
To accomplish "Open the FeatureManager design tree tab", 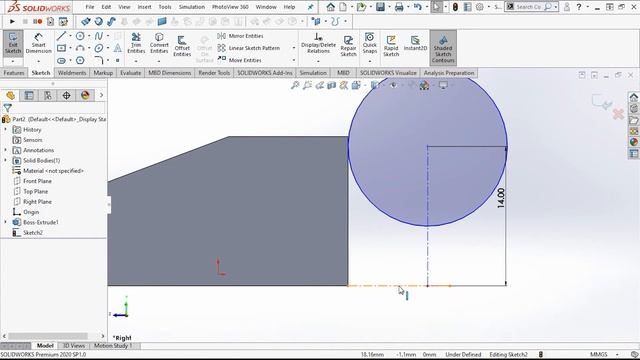I will point(11,96).
